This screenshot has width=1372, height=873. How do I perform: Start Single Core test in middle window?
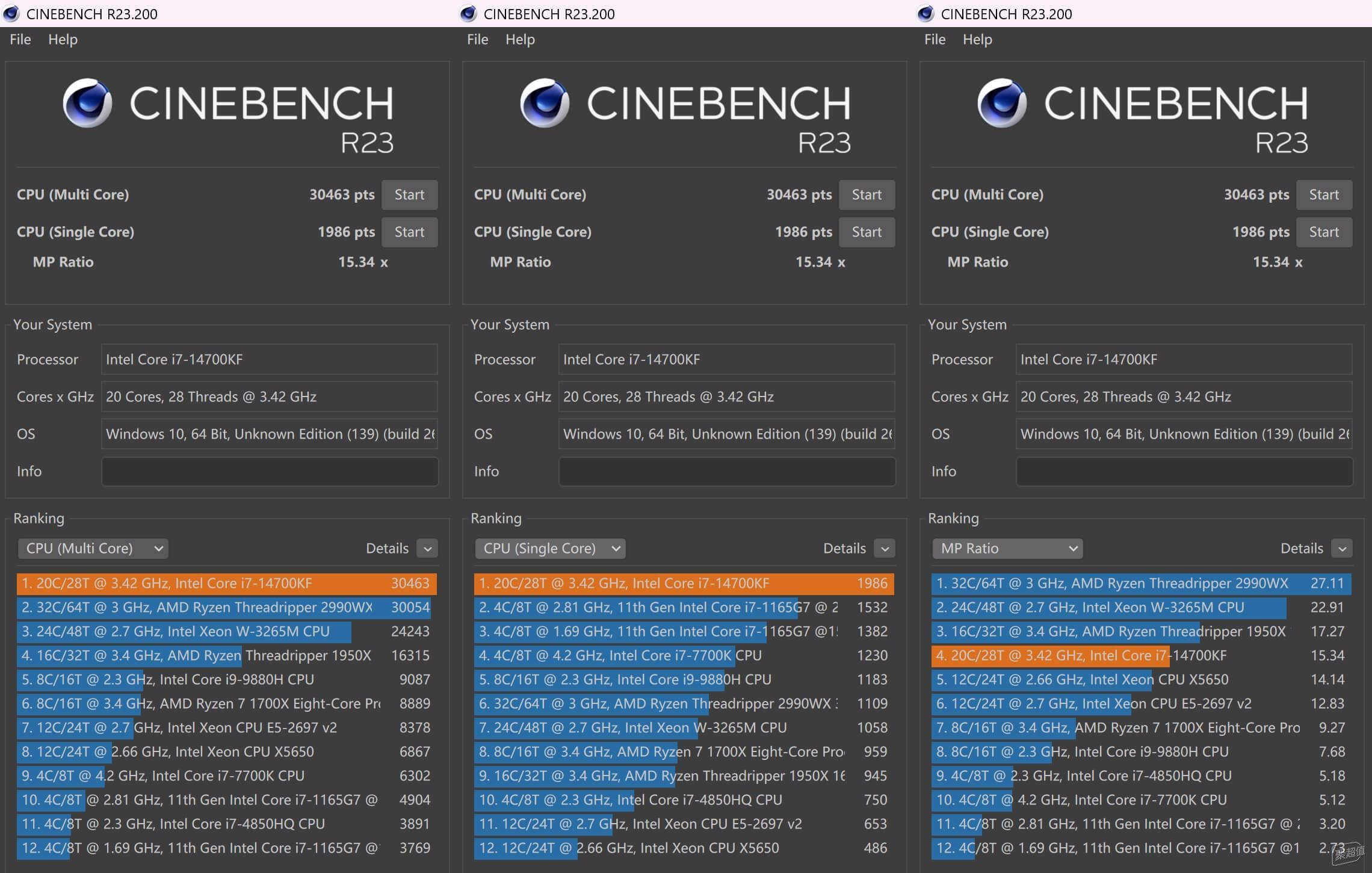[x=867, y=232]
